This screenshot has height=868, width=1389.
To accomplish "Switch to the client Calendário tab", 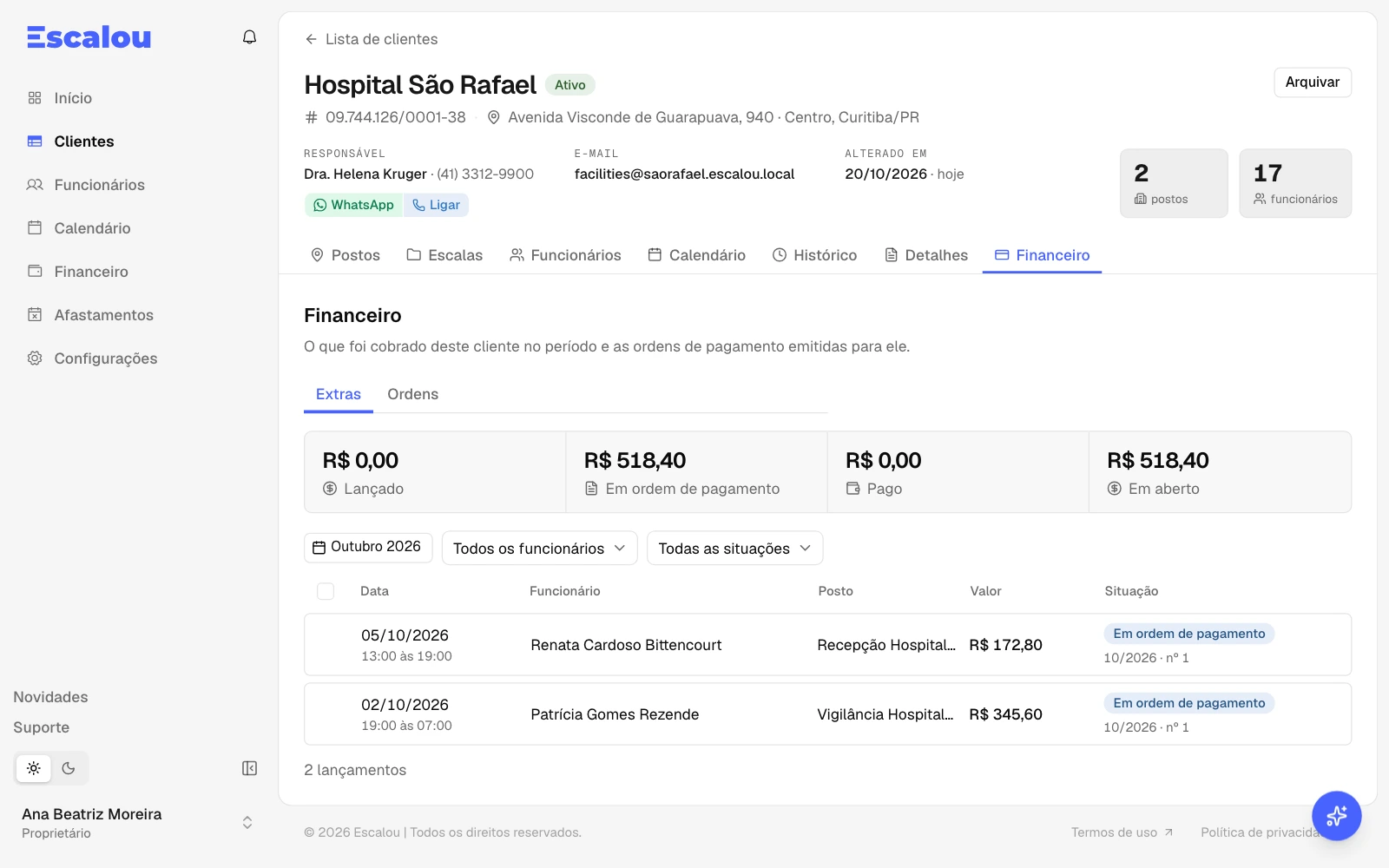I will (696, 255).
